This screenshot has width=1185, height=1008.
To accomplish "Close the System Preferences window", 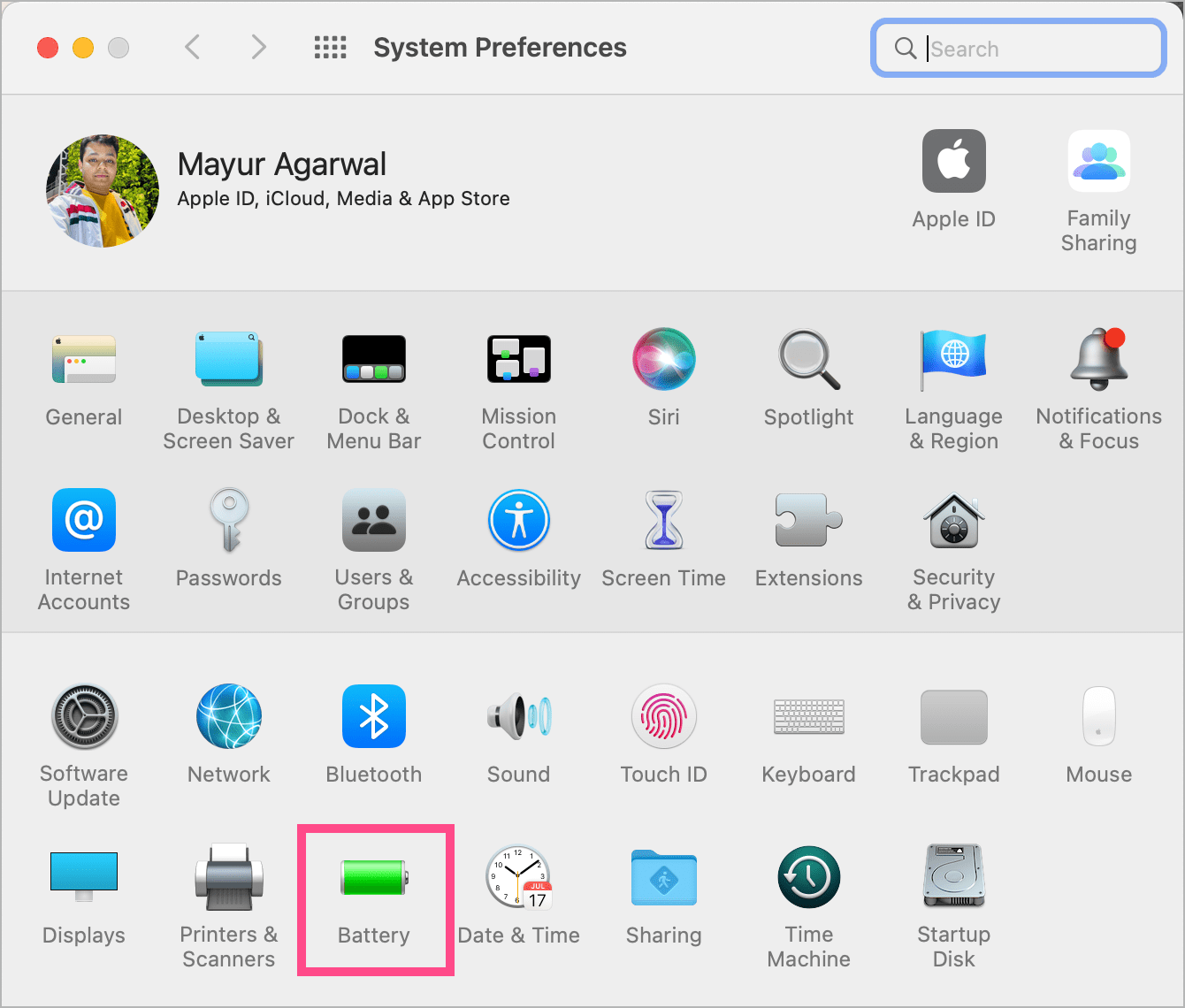I will pos(48,48).
